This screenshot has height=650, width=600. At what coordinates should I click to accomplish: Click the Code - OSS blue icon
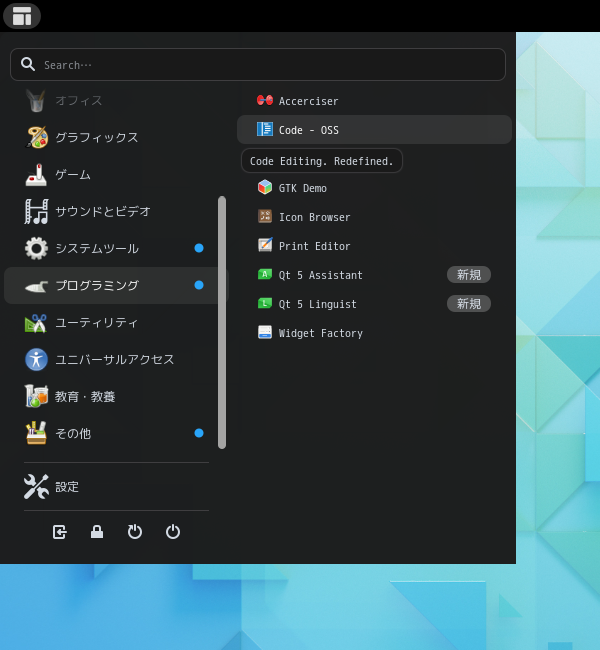(x=265, y=129)
